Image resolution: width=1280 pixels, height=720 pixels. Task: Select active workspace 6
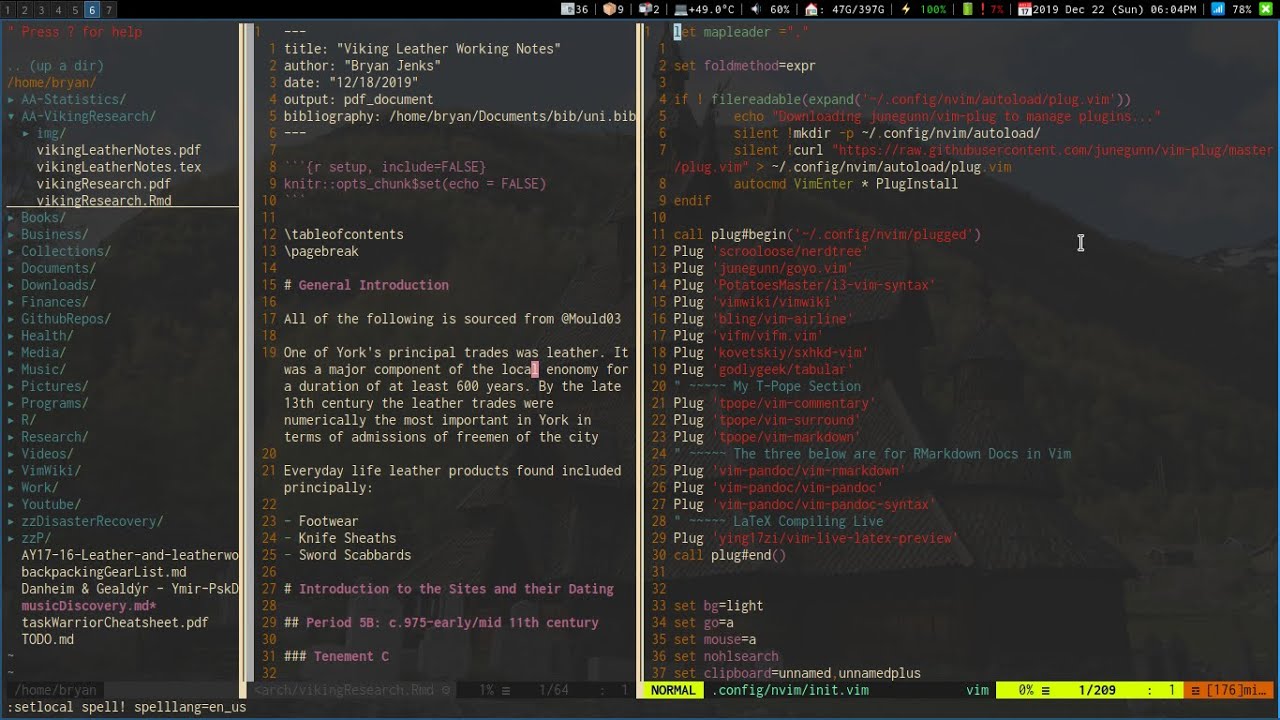pyautogui.click(x=92, y=10)
